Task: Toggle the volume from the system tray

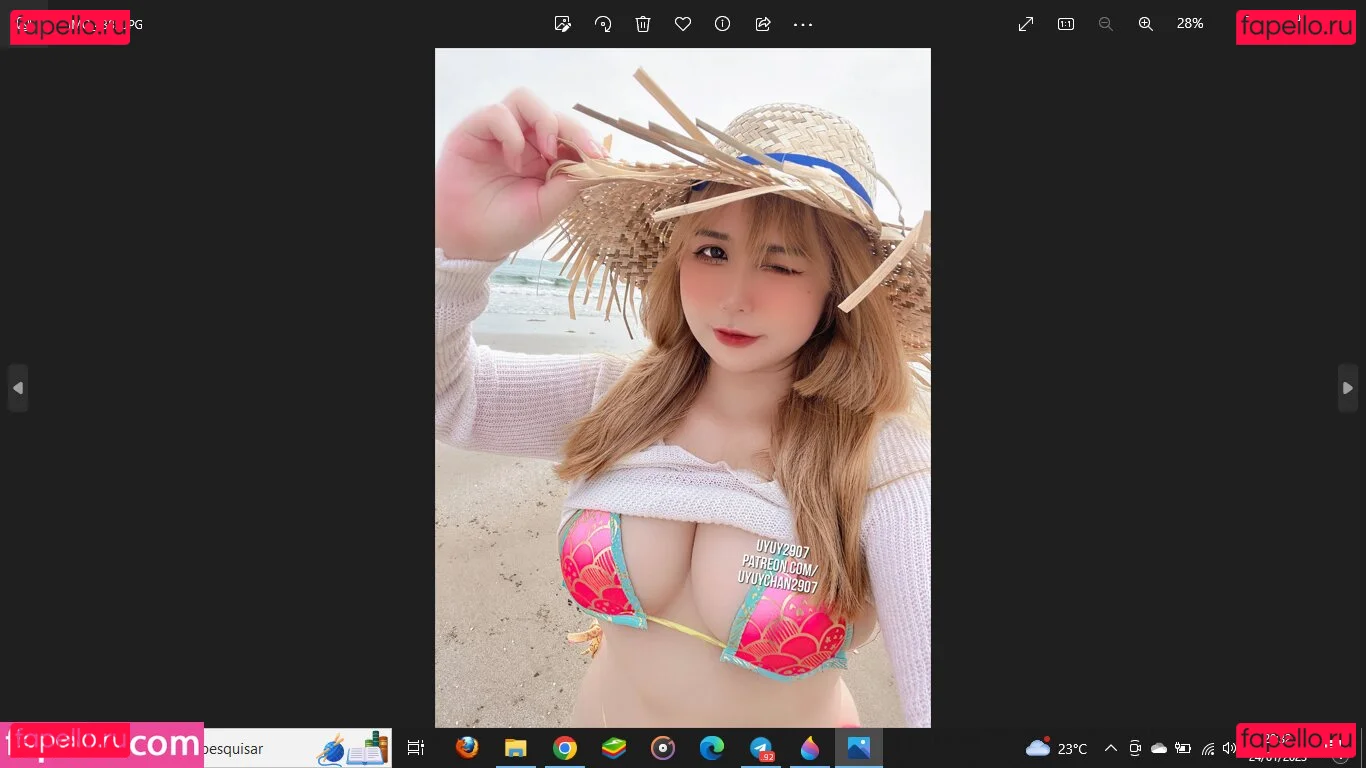Action: tap(1229, 748)
